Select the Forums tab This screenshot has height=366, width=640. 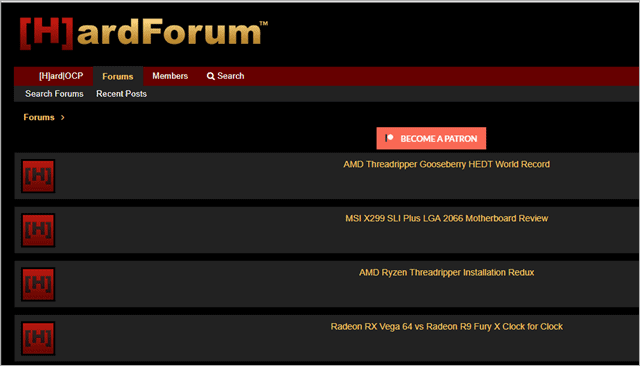pyautogui.click(x=118, y=76)
